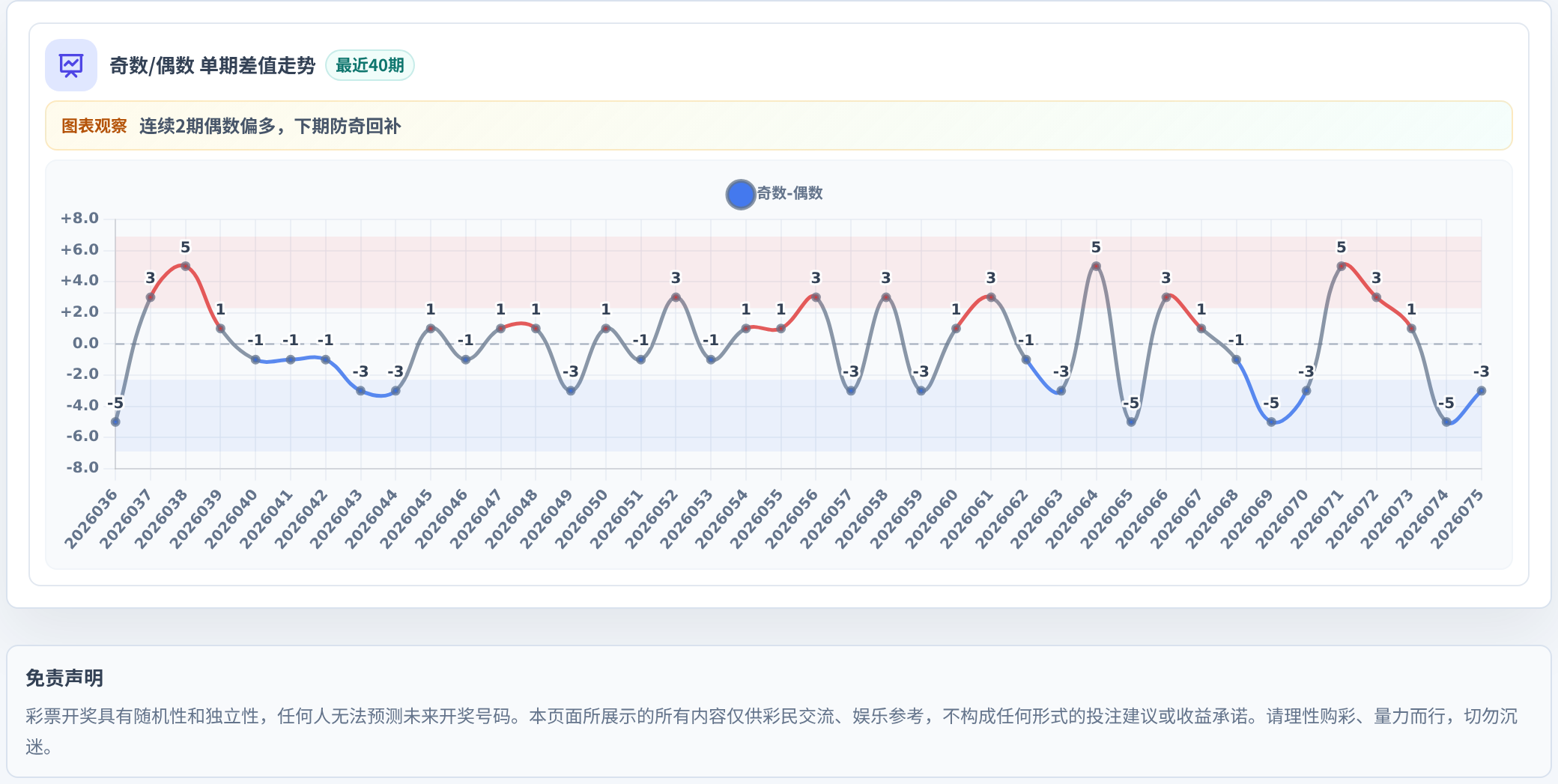Click the text 连续2期偶数偏多，下期防奇回补
This screenshot has height=784, width=1558.
(x=270, y=126)
